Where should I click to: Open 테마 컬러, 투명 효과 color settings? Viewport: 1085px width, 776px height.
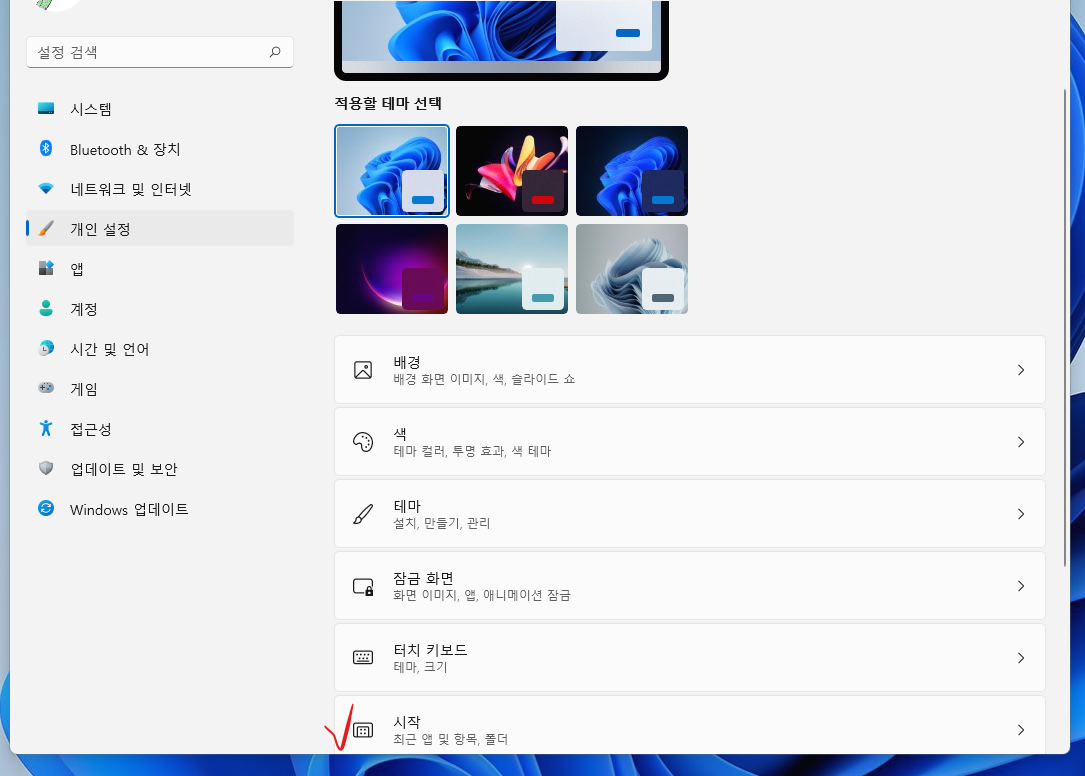click(690, 442)
